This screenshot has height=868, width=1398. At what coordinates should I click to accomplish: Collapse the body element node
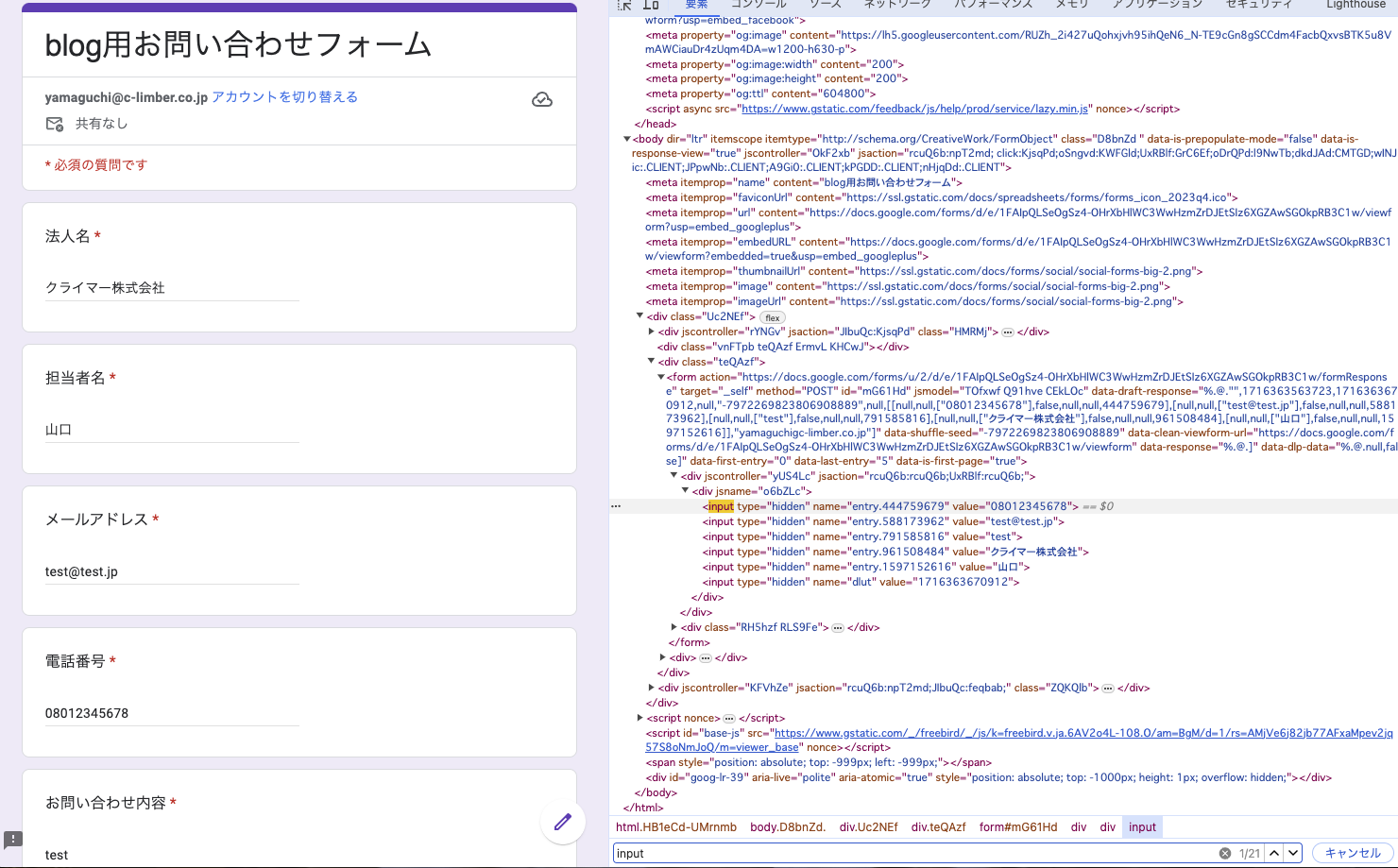tap(626, 139)
